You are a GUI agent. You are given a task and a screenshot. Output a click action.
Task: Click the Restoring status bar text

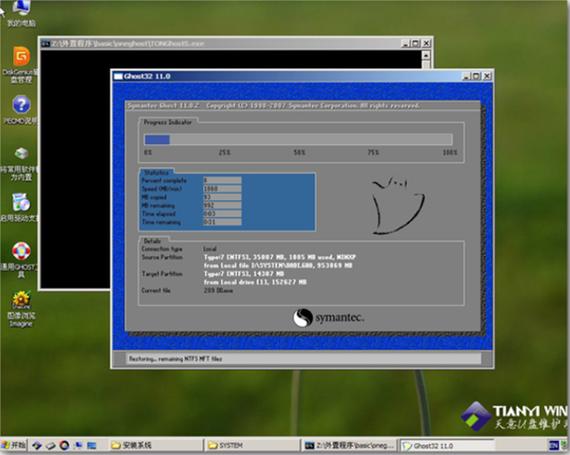click(175, 359)
